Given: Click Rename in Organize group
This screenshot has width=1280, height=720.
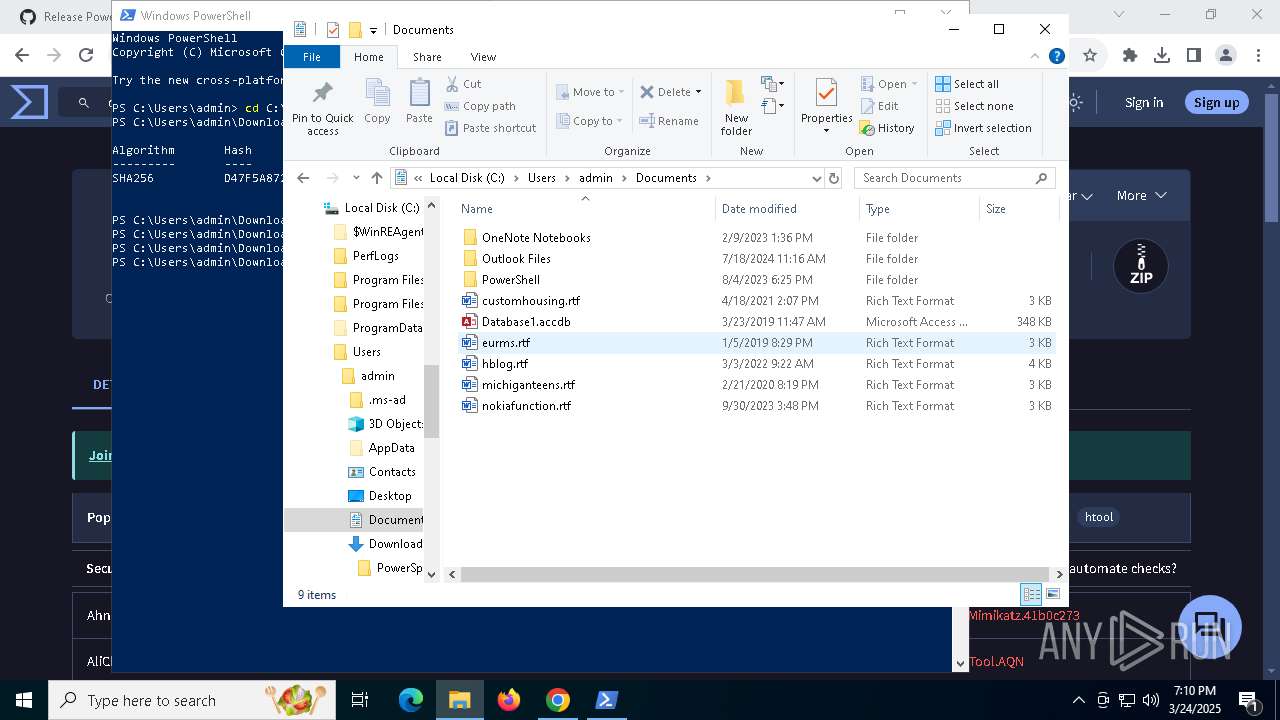Looking at the screenshot, I should pyautogui.click(x=669, y=121).
